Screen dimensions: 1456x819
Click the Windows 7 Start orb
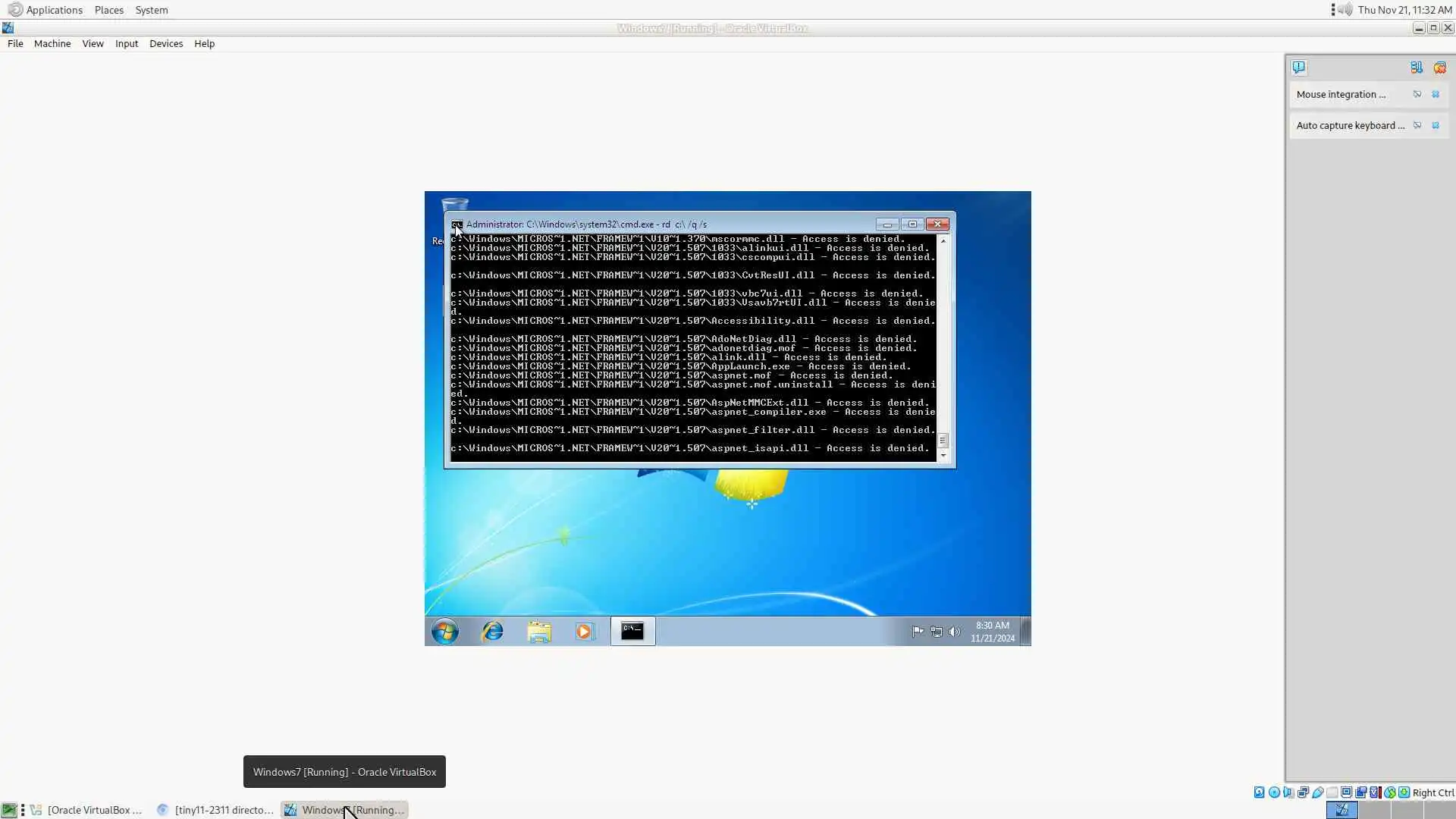tap(445, 631)
